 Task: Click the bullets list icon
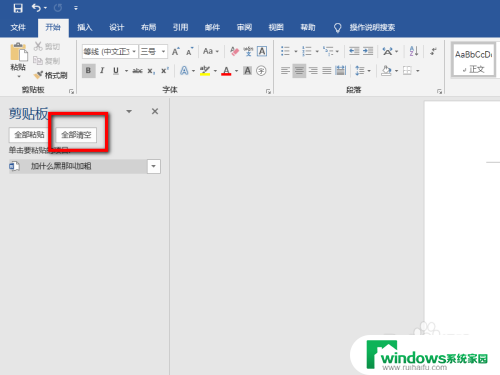[x=285, y=51]
